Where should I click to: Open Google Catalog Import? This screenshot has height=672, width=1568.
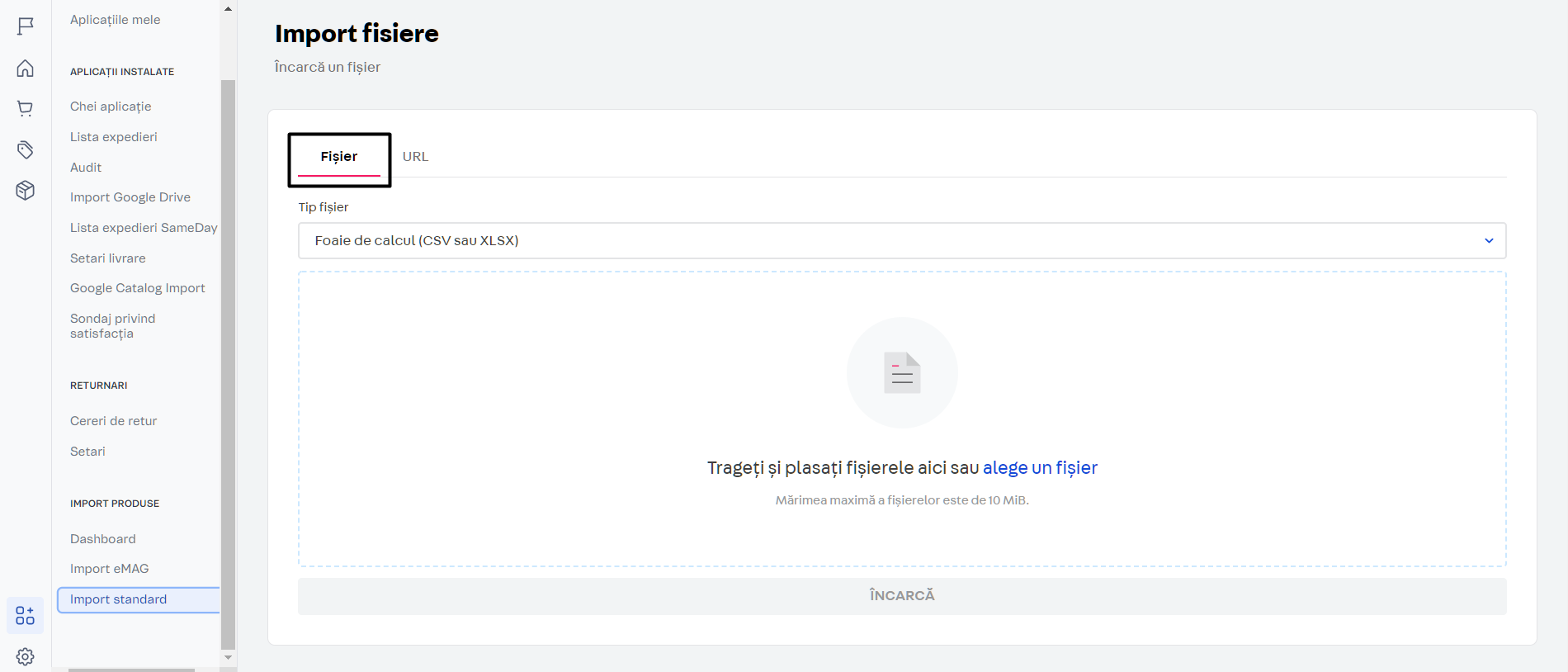[138, 288]
